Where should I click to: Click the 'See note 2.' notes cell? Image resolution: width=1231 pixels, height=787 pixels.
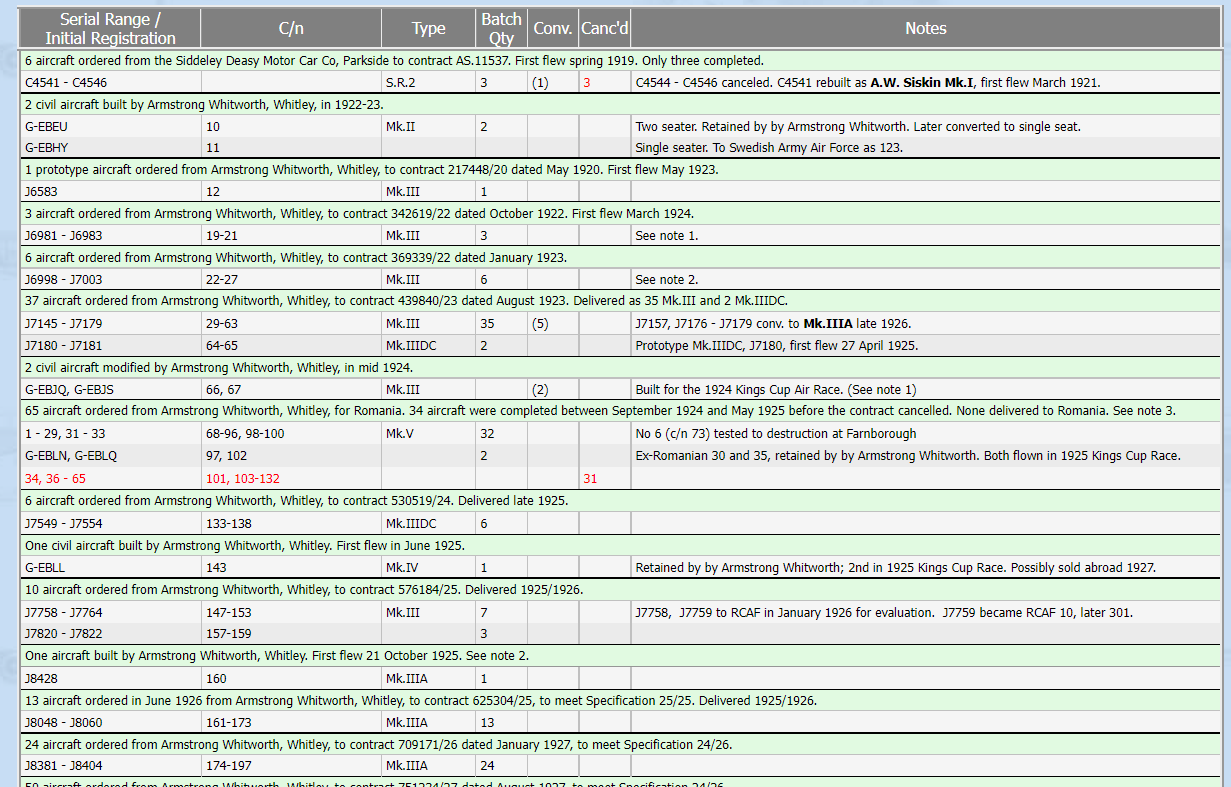[x=926, y=280]
